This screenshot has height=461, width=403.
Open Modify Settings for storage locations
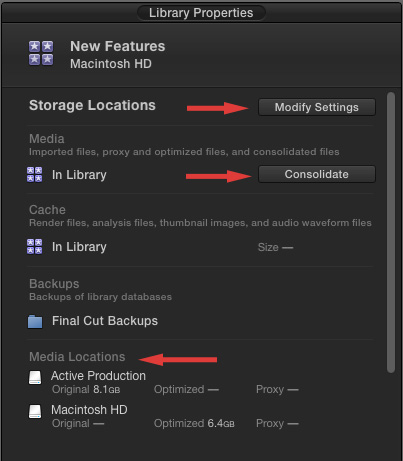(x=317, y=107)
